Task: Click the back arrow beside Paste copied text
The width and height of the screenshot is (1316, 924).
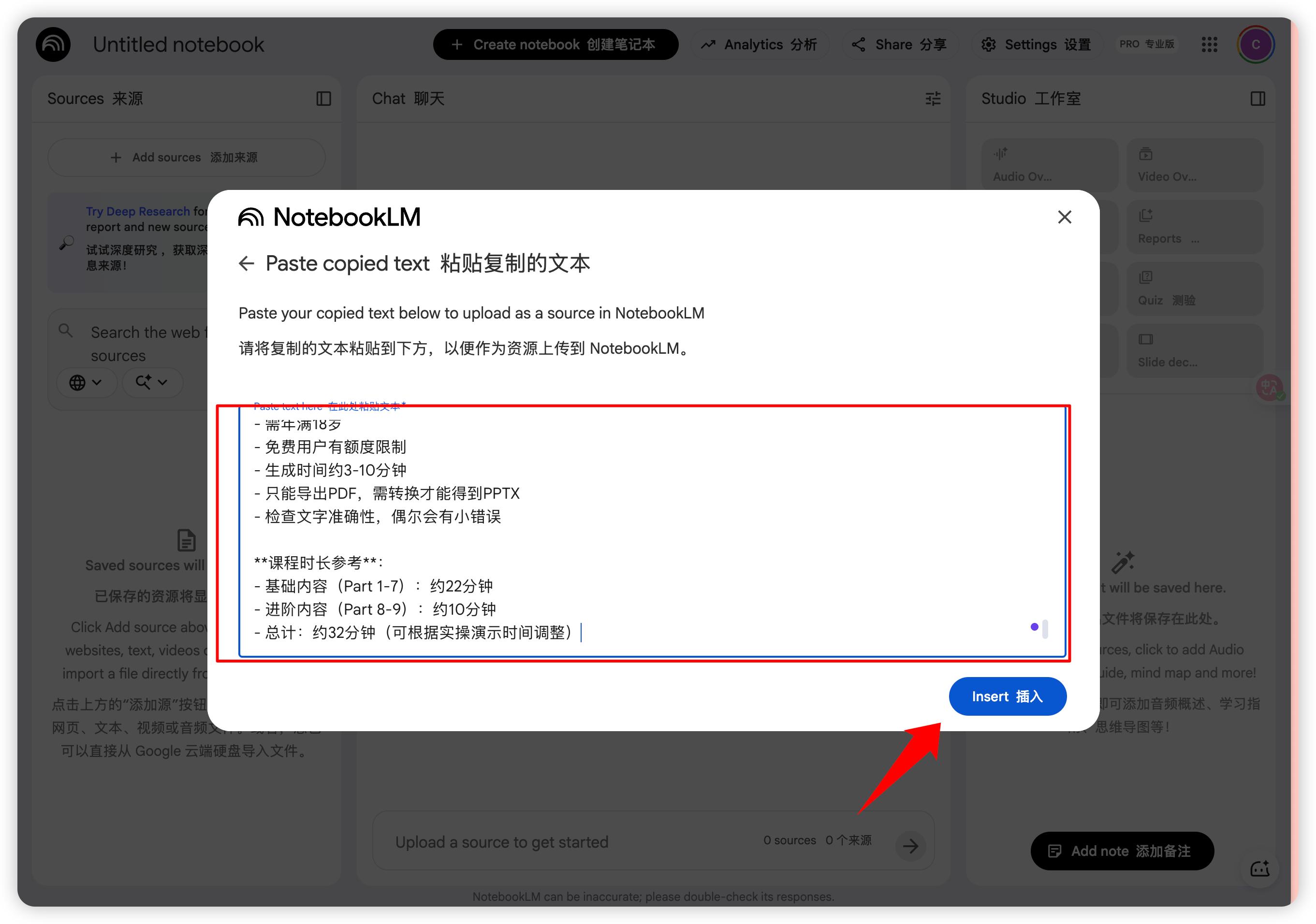Action: (247, 263)
